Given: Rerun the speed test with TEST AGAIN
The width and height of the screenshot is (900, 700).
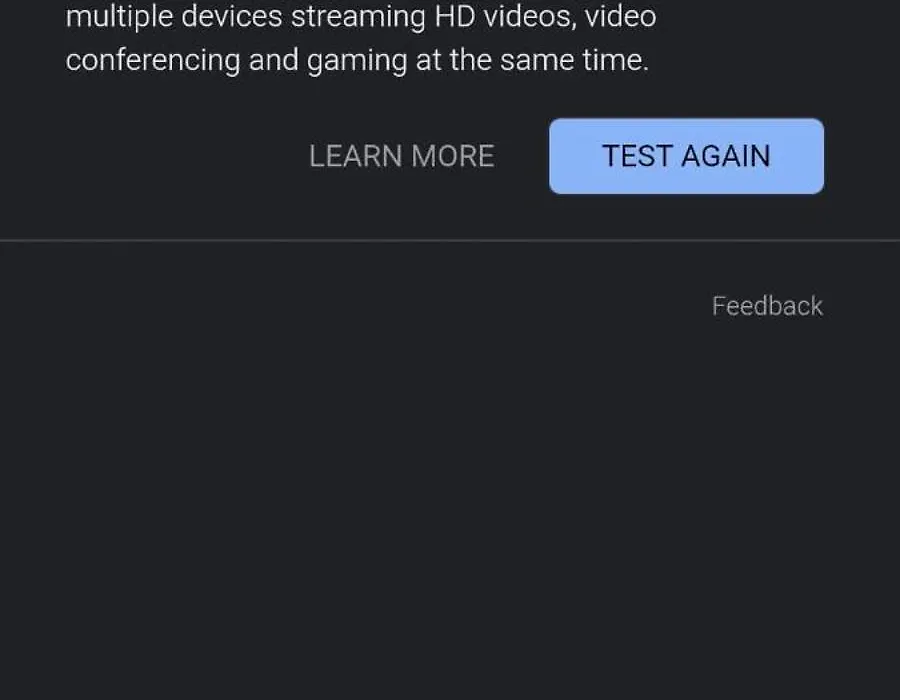Looking at the screenshot, I should point(686,156).
